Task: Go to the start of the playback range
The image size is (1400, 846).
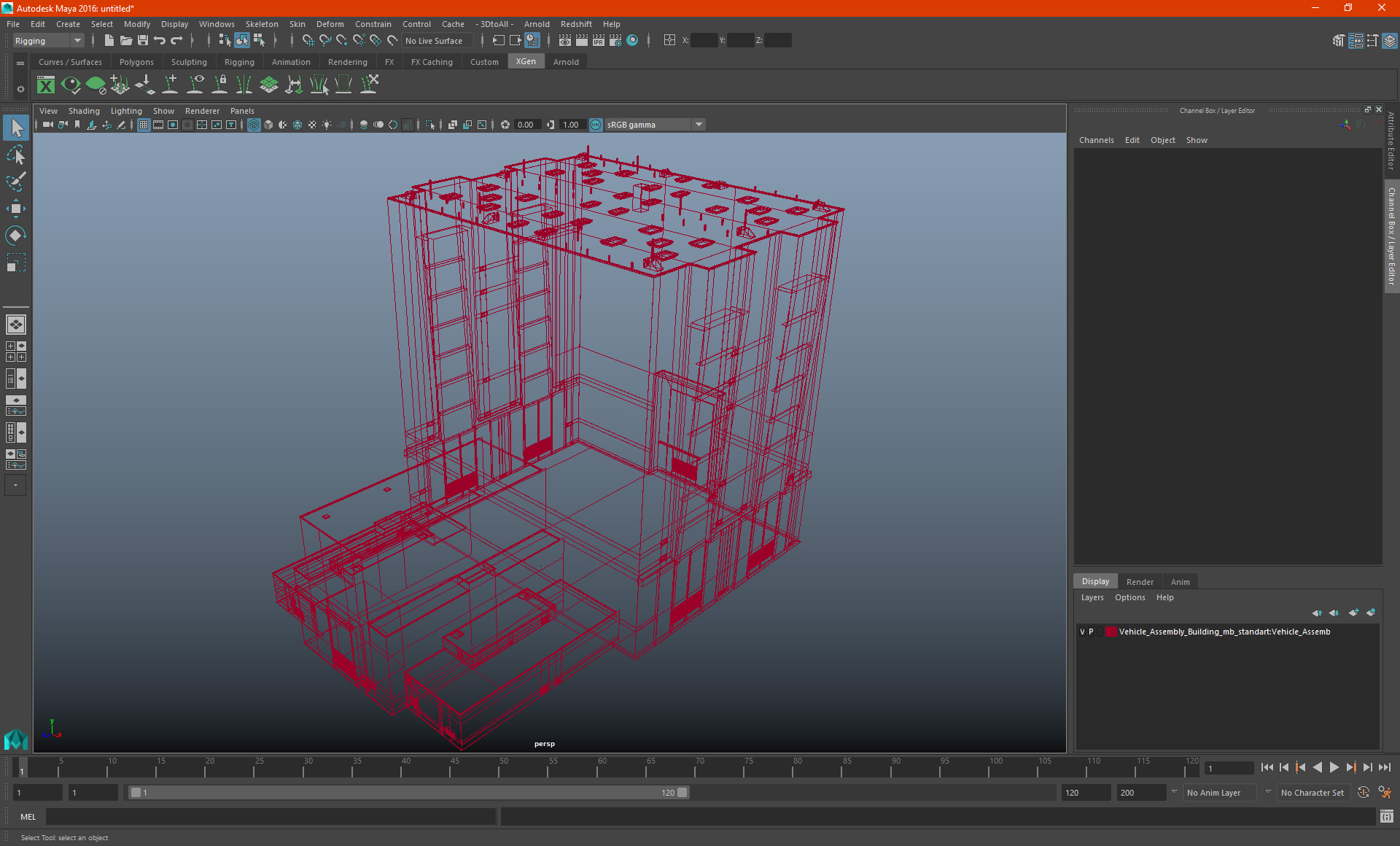Action: [1267, 767]
